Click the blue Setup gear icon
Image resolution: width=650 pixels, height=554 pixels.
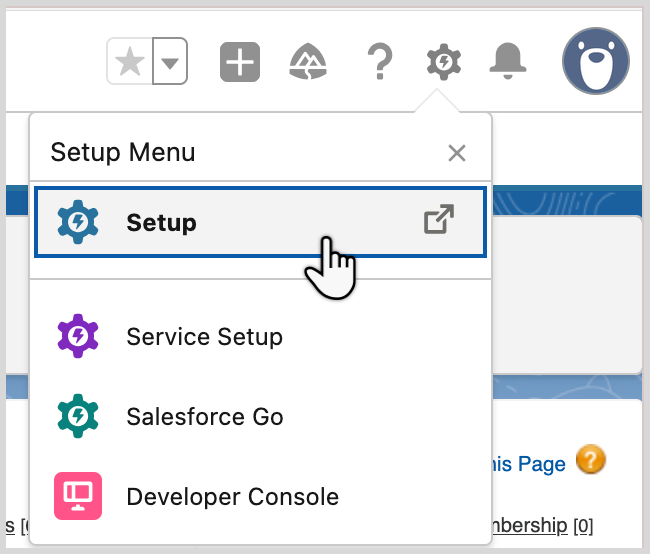pos(78,222)
